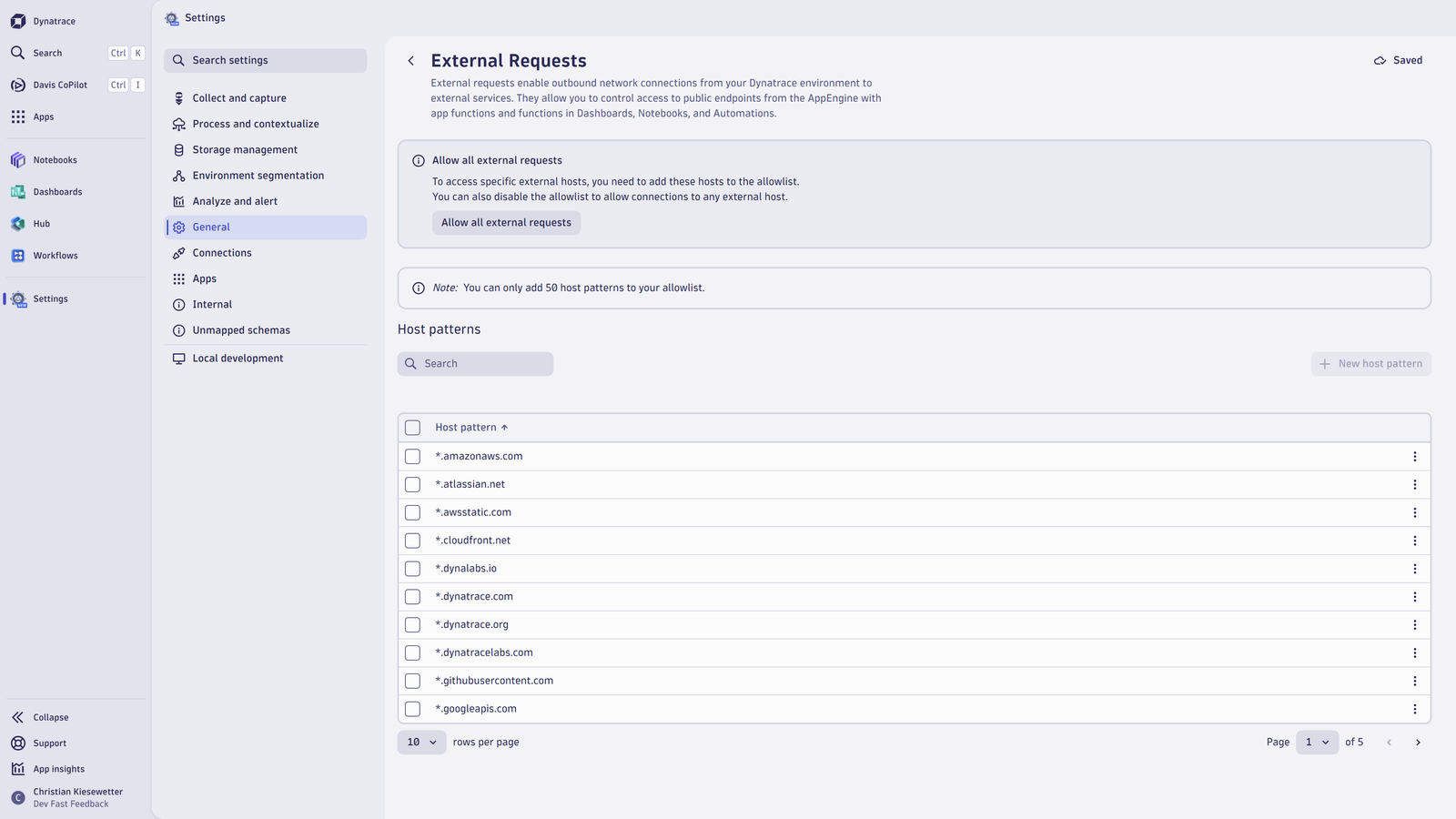Check the box for *.atlassian.net
The height and width of the screenshot is (819, 1456).
413,485
